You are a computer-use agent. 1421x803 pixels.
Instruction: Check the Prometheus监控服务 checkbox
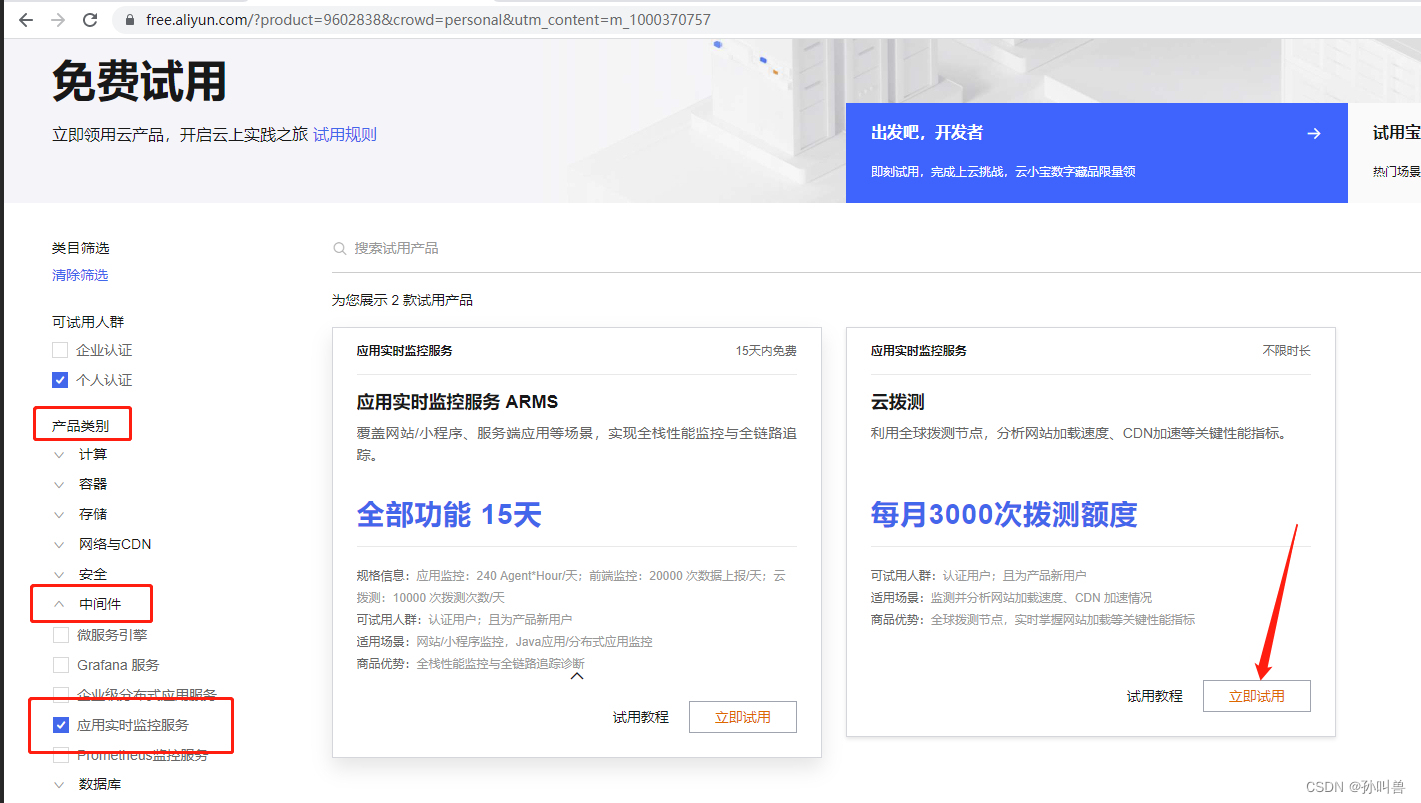coord(60,755)
